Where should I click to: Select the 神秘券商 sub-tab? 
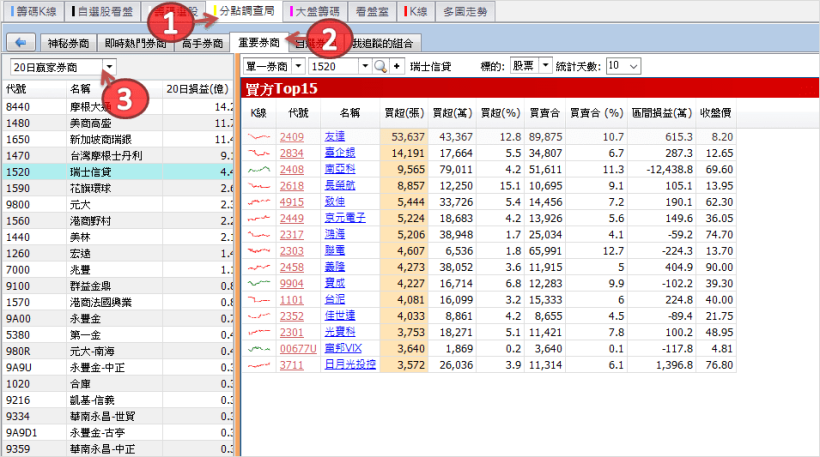(x=68, y=43)
